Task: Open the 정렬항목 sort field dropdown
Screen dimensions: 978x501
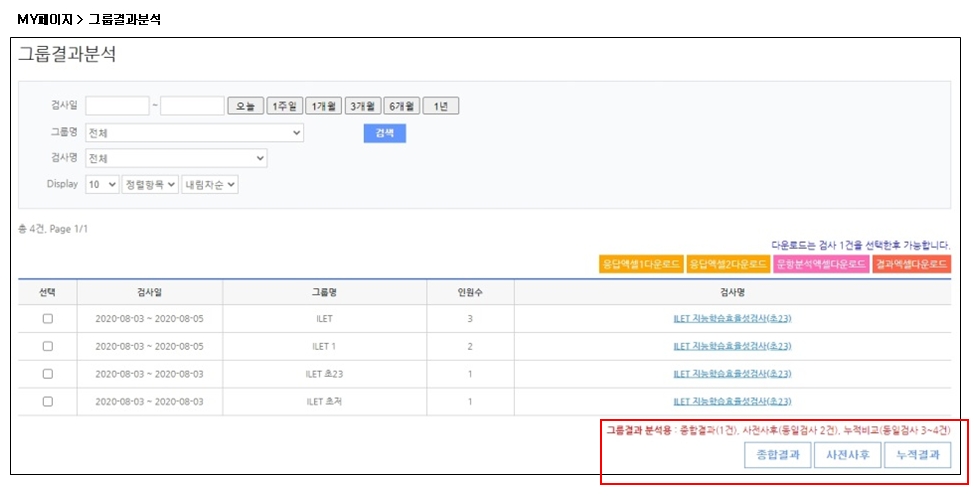Action: coord(150,185)
